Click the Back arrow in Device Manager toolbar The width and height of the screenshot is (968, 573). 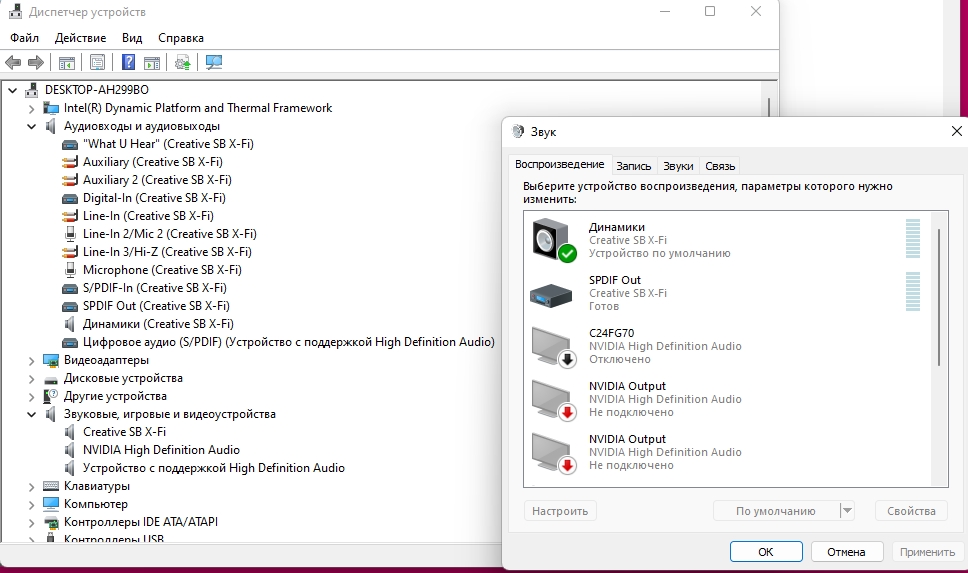[x=13, y=62]
